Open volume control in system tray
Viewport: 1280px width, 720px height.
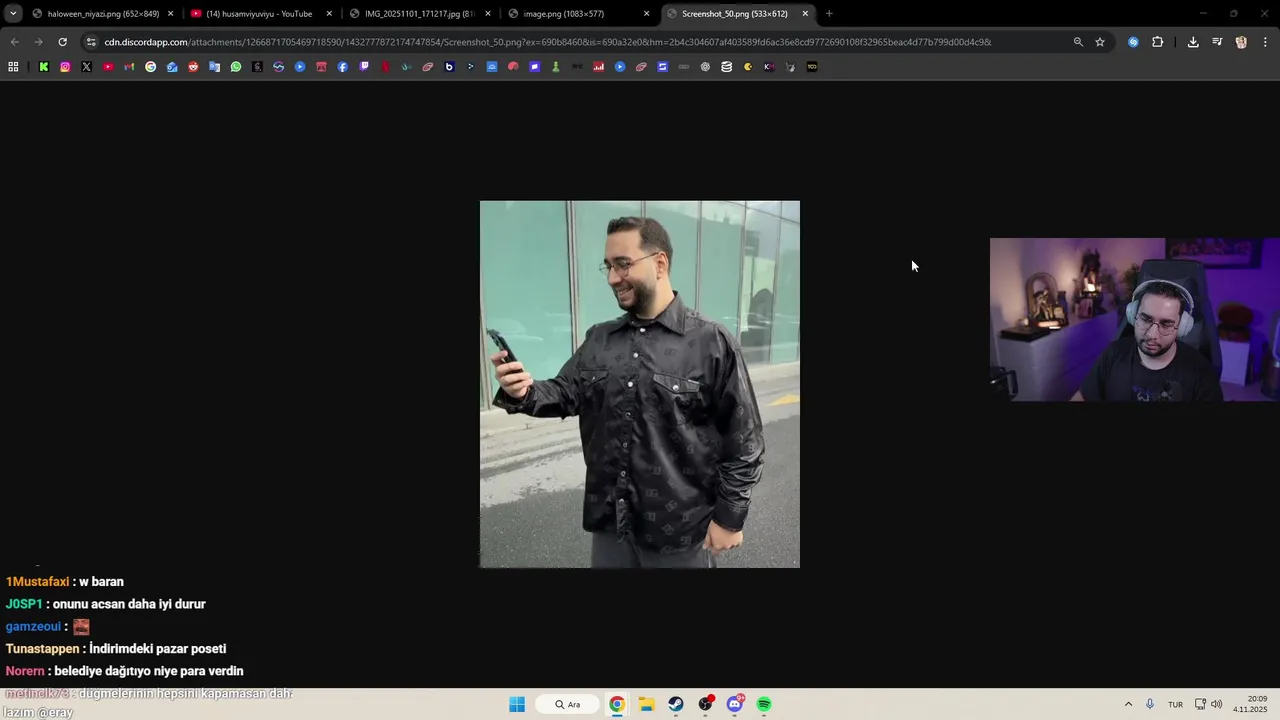[1217, 704]
